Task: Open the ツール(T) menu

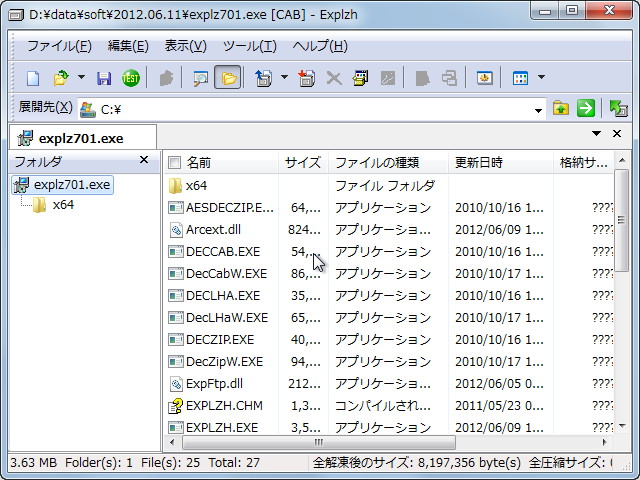Action: coord(250,46)
